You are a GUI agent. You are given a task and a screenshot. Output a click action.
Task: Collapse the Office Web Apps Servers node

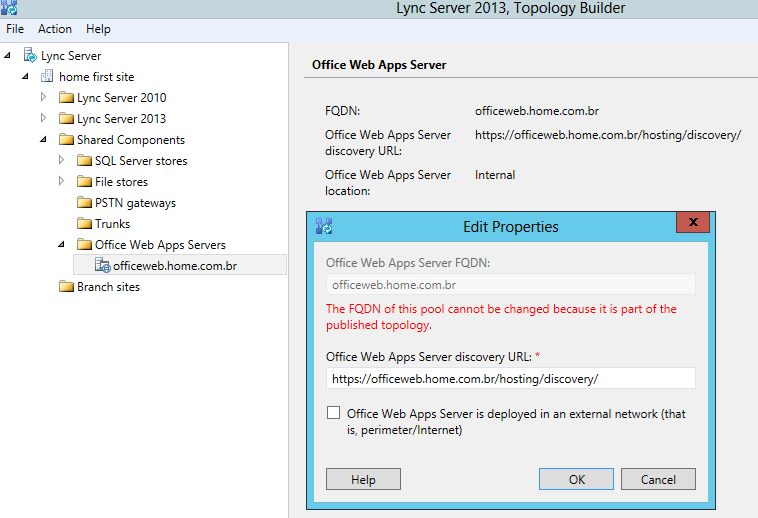tap(61, 245)
